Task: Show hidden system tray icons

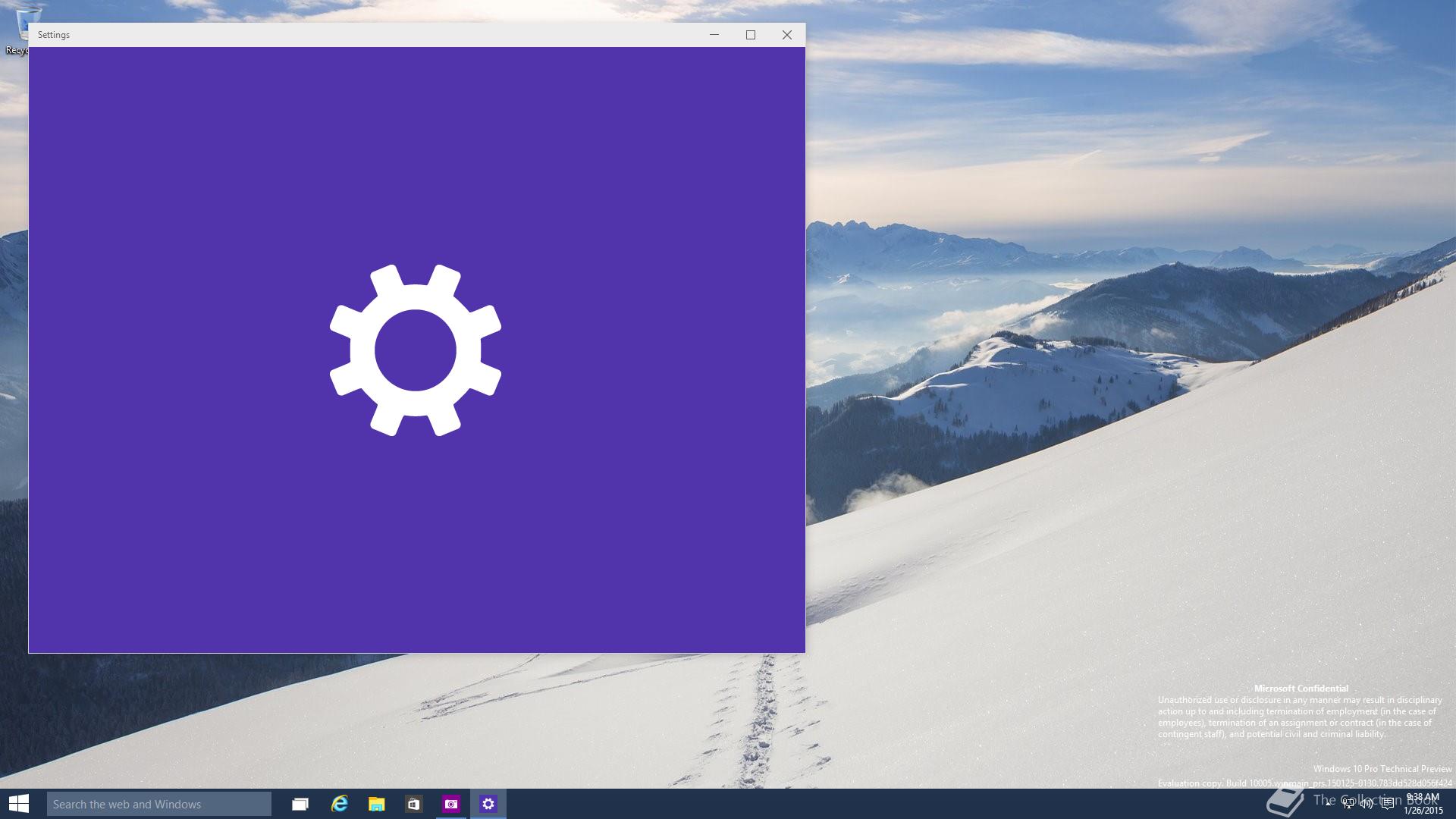Action: (1328, 804)
